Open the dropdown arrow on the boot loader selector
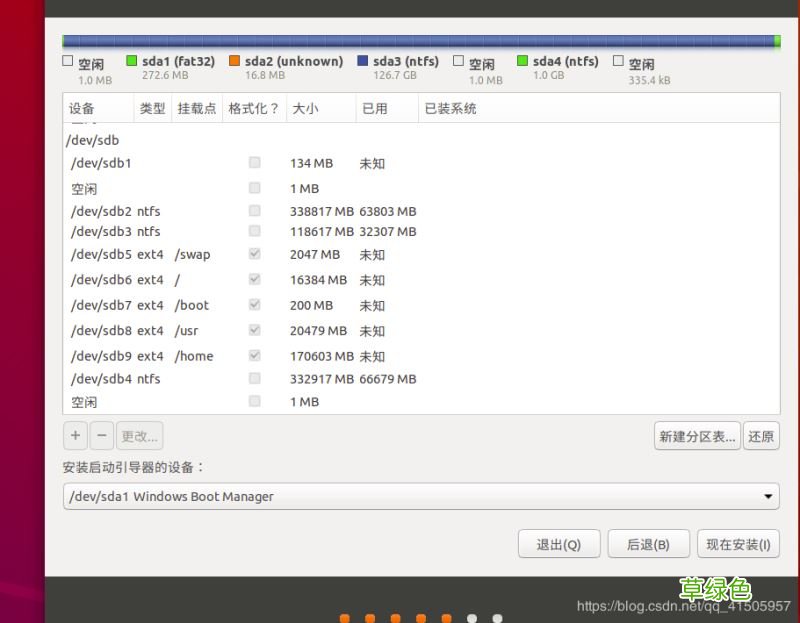Viewport: 800px width, 623px height. (767, 496)
